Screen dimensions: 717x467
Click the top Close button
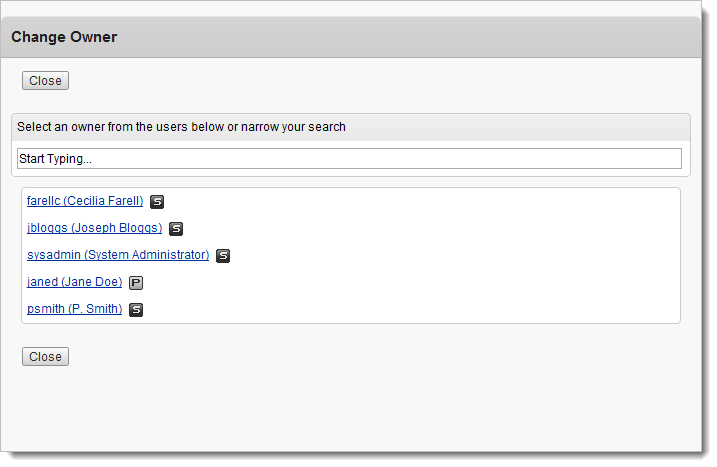[x=45, y=81]
